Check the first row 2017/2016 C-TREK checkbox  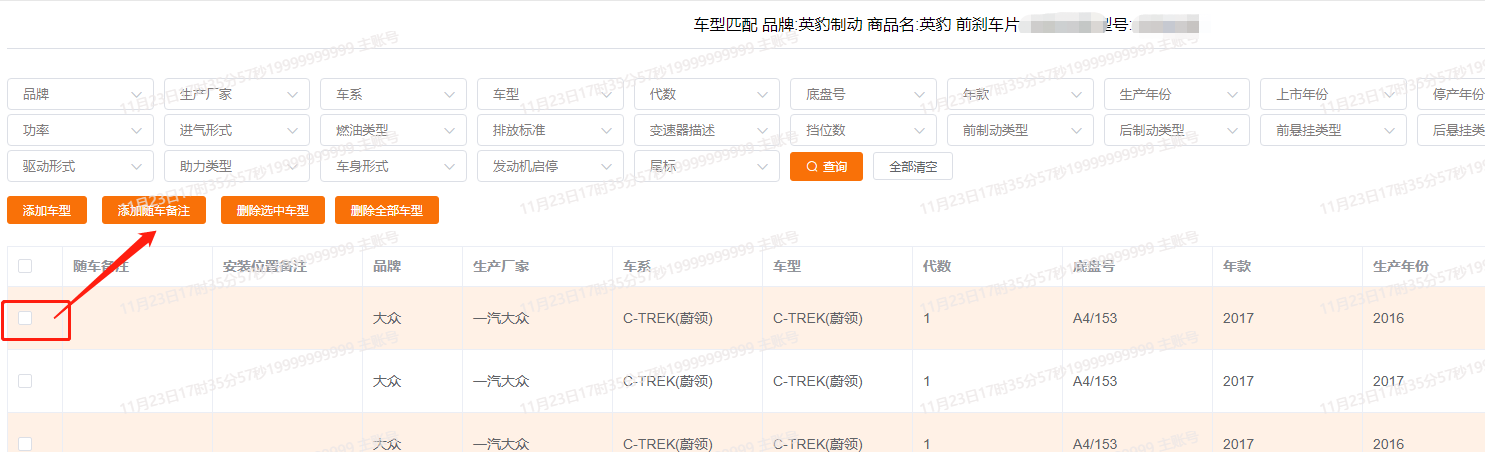pyautogui.click(x=25, y=318)
